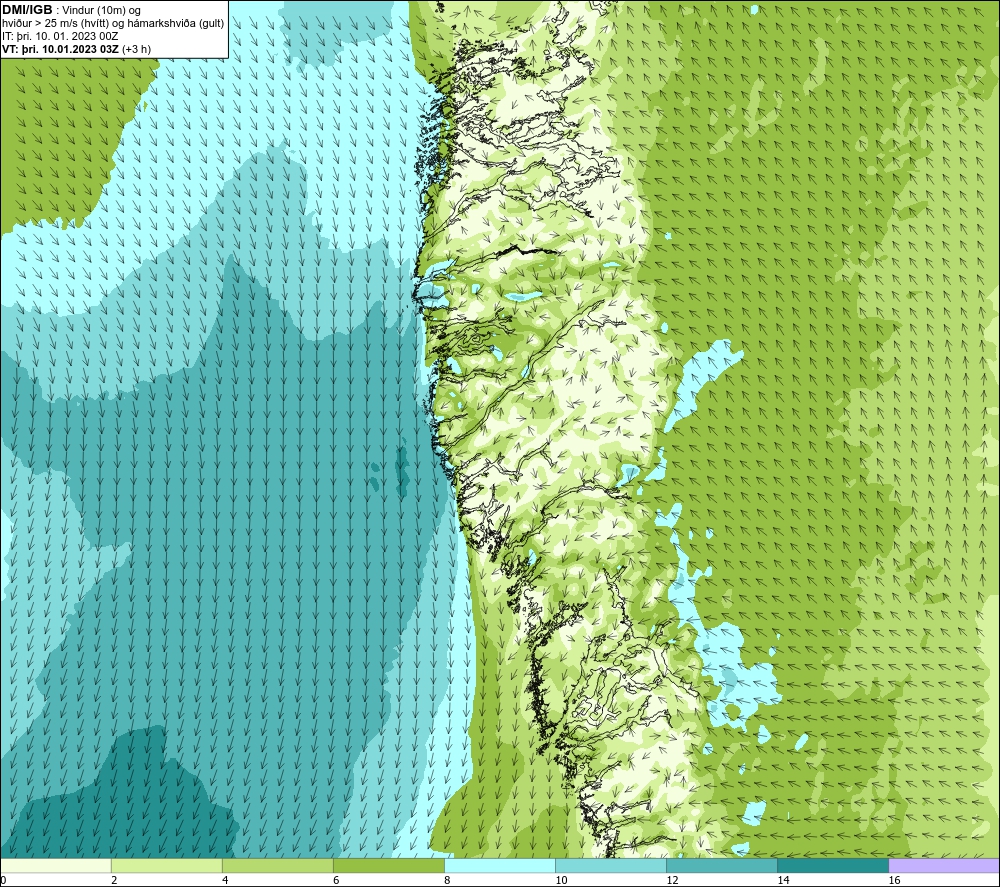The height and width of the screenshot is (887, 1000).
Task: Click the scale label 10
Action: (561, 881)
